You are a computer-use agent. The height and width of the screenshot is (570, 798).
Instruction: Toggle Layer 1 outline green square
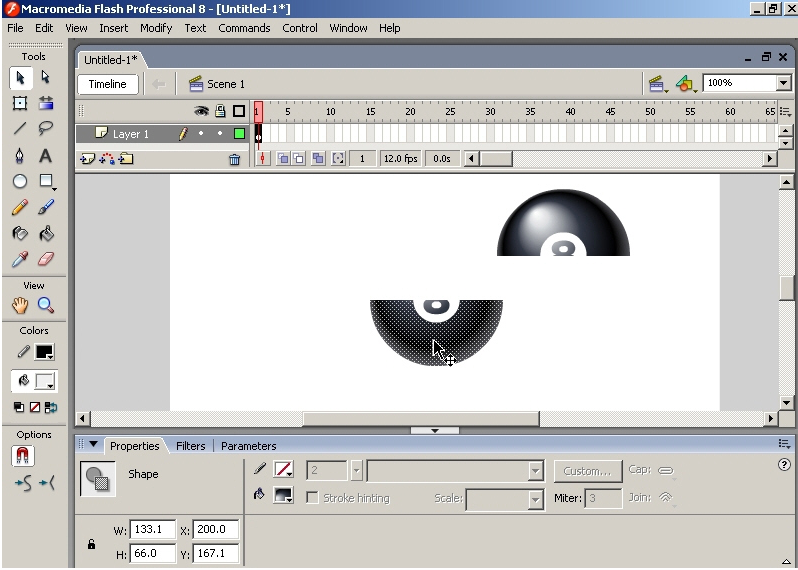pos(239,134)
